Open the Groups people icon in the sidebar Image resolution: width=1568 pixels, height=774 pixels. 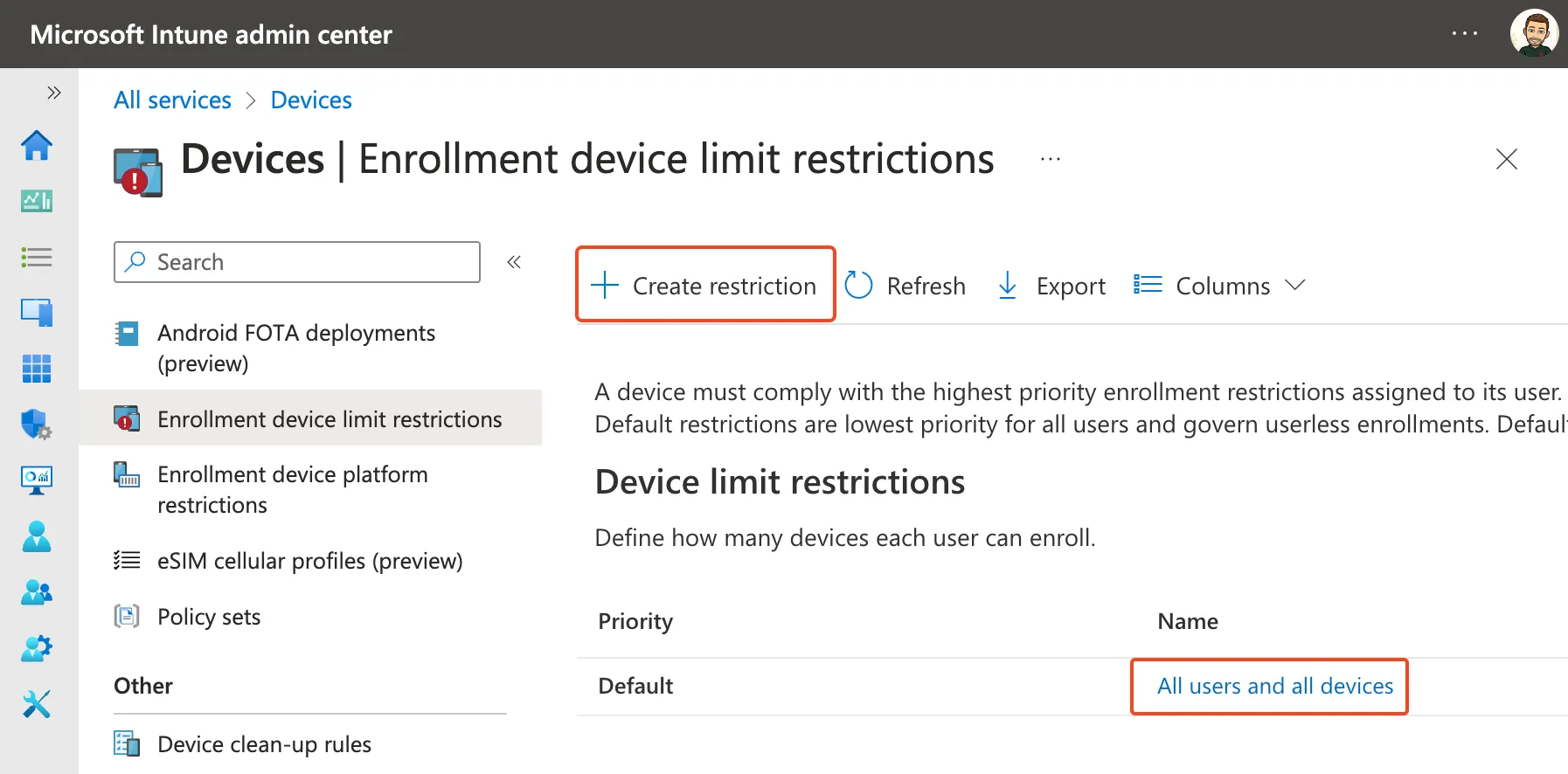click(37, 592)
